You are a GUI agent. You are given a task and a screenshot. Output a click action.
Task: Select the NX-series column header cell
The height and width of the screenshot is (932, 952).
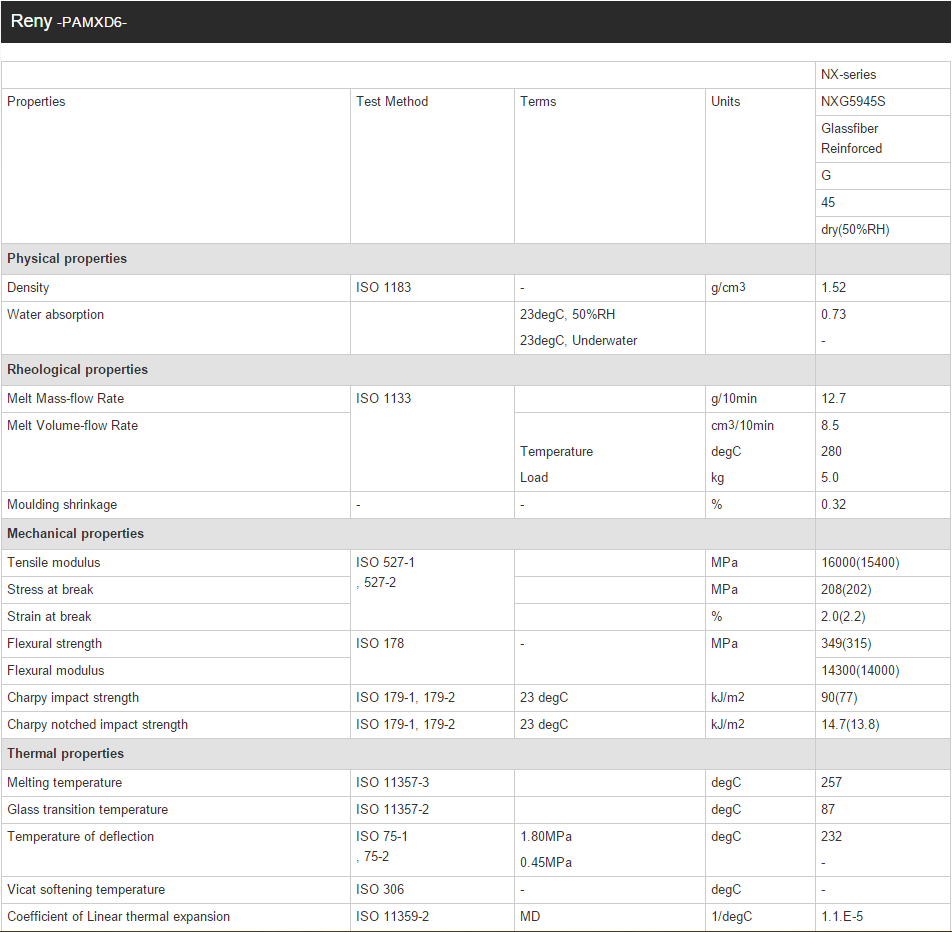pyautogui.click(x=883, y=75)
